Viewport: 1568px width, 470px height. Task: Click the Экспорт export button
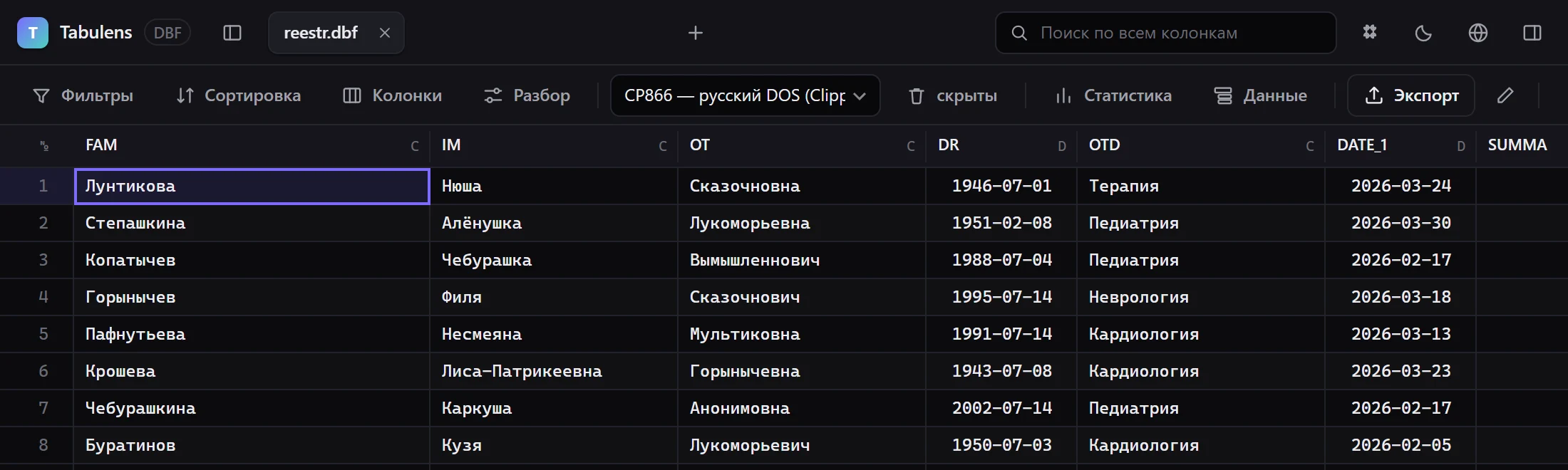pyautogui.click(x=1411, y=95)
